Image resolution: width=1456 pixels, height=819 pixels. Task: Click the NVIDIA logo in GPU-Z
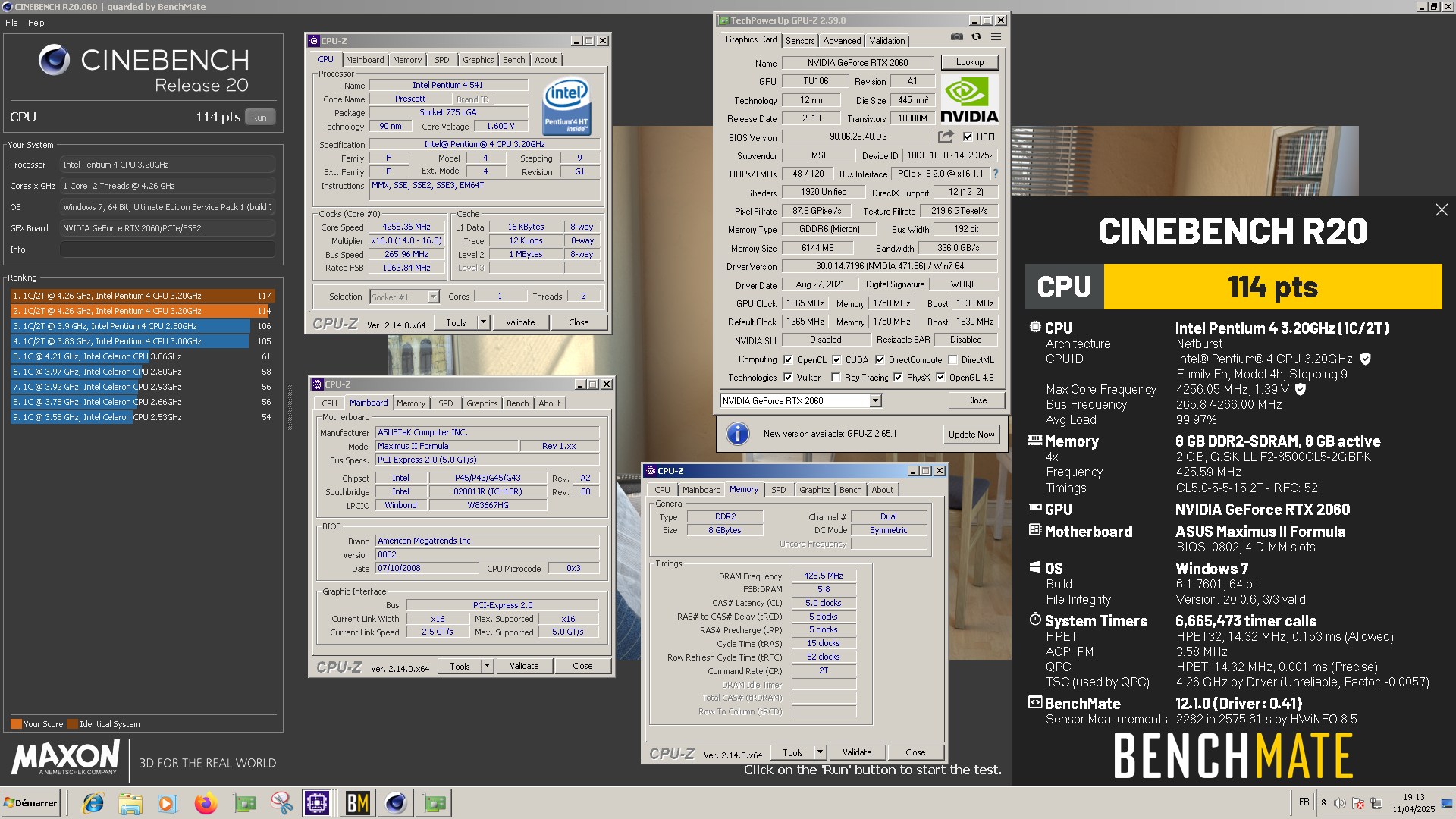click(969, 99)
